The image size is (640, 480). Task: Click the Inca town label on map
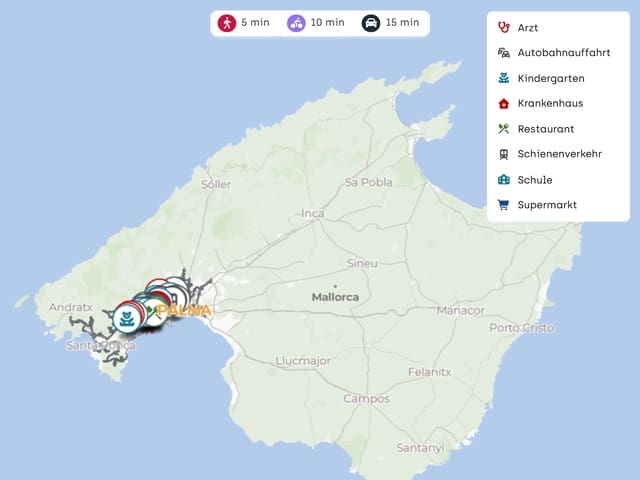click(313, 213)
